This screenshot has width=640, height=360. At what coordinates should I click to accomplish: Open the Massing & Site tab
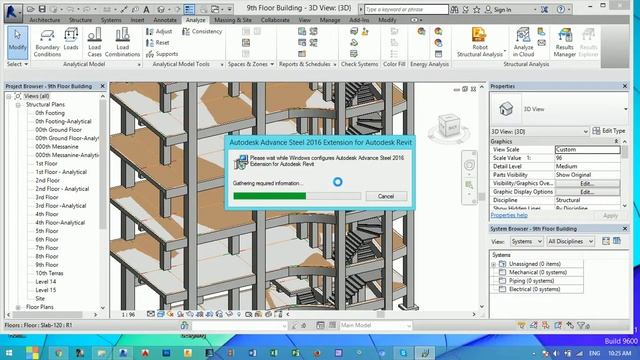pyautogui.click(x=233, y=20)
